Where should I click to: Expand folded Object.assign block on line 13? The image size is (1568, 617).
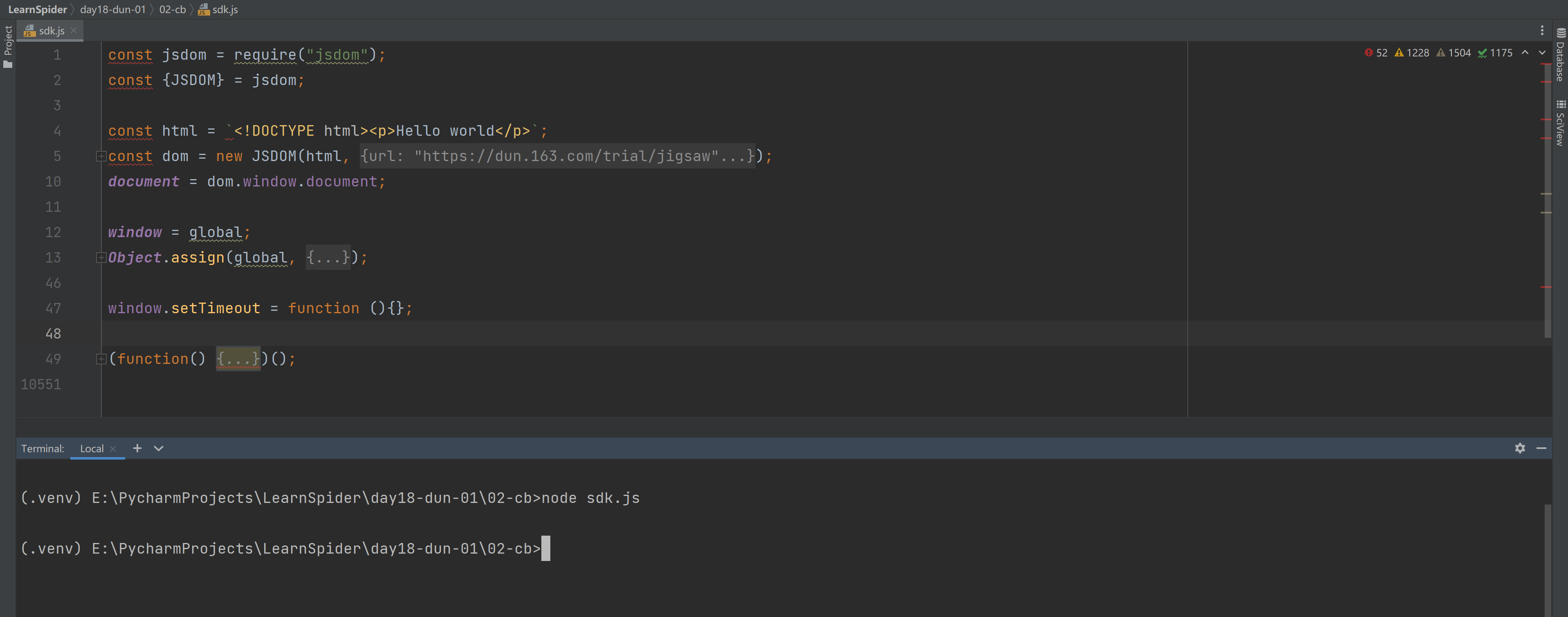pyautogui.click(x=101, y=258)
